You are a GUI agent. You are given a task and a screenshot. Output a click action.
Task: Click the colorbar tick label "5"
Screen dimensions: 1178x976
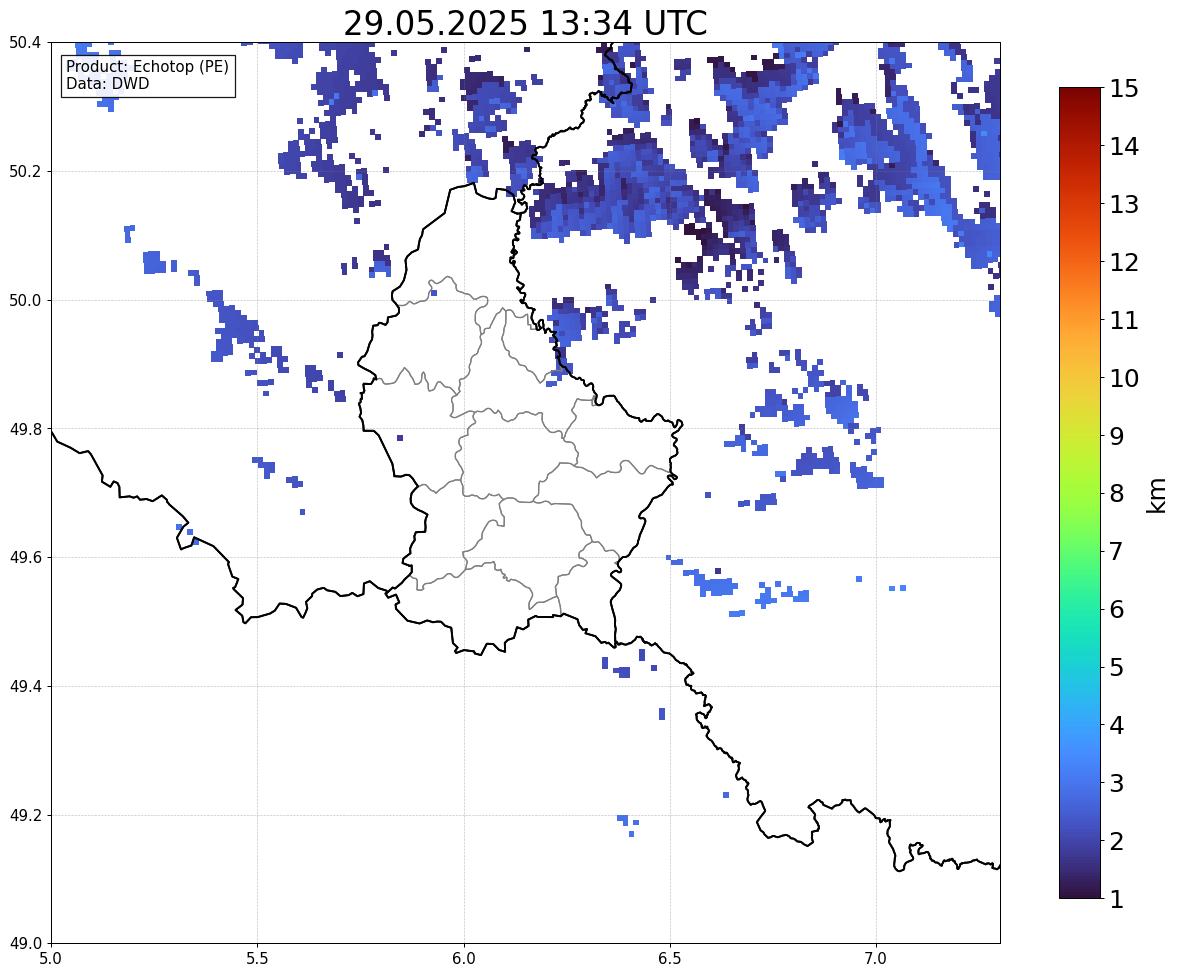[x=1117, y=667]
